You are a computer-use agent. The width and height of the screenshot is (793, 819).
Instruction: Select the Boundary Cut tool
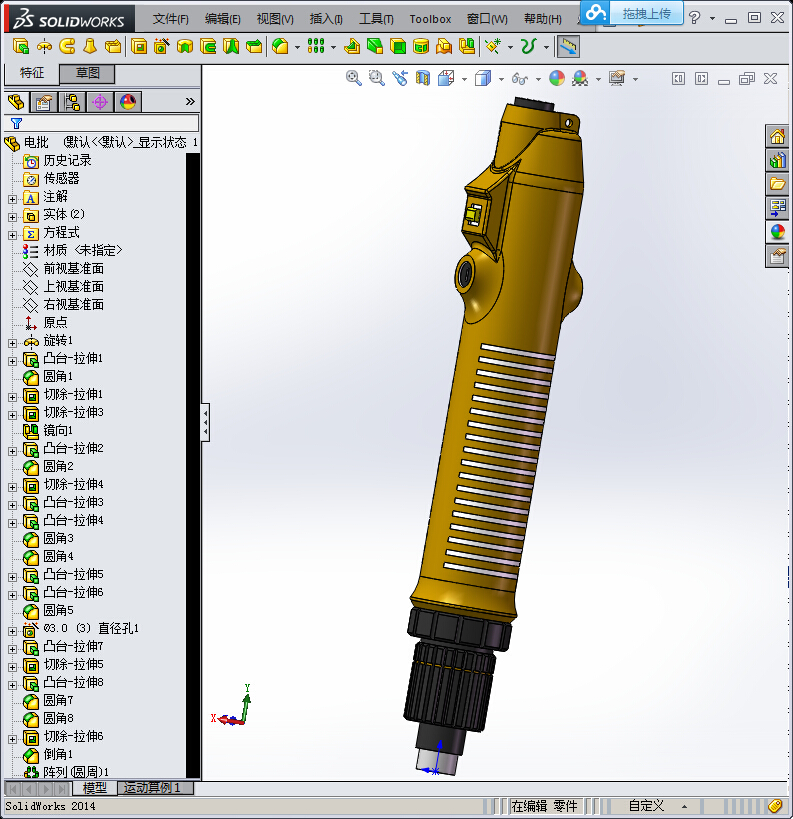point(254,46)
